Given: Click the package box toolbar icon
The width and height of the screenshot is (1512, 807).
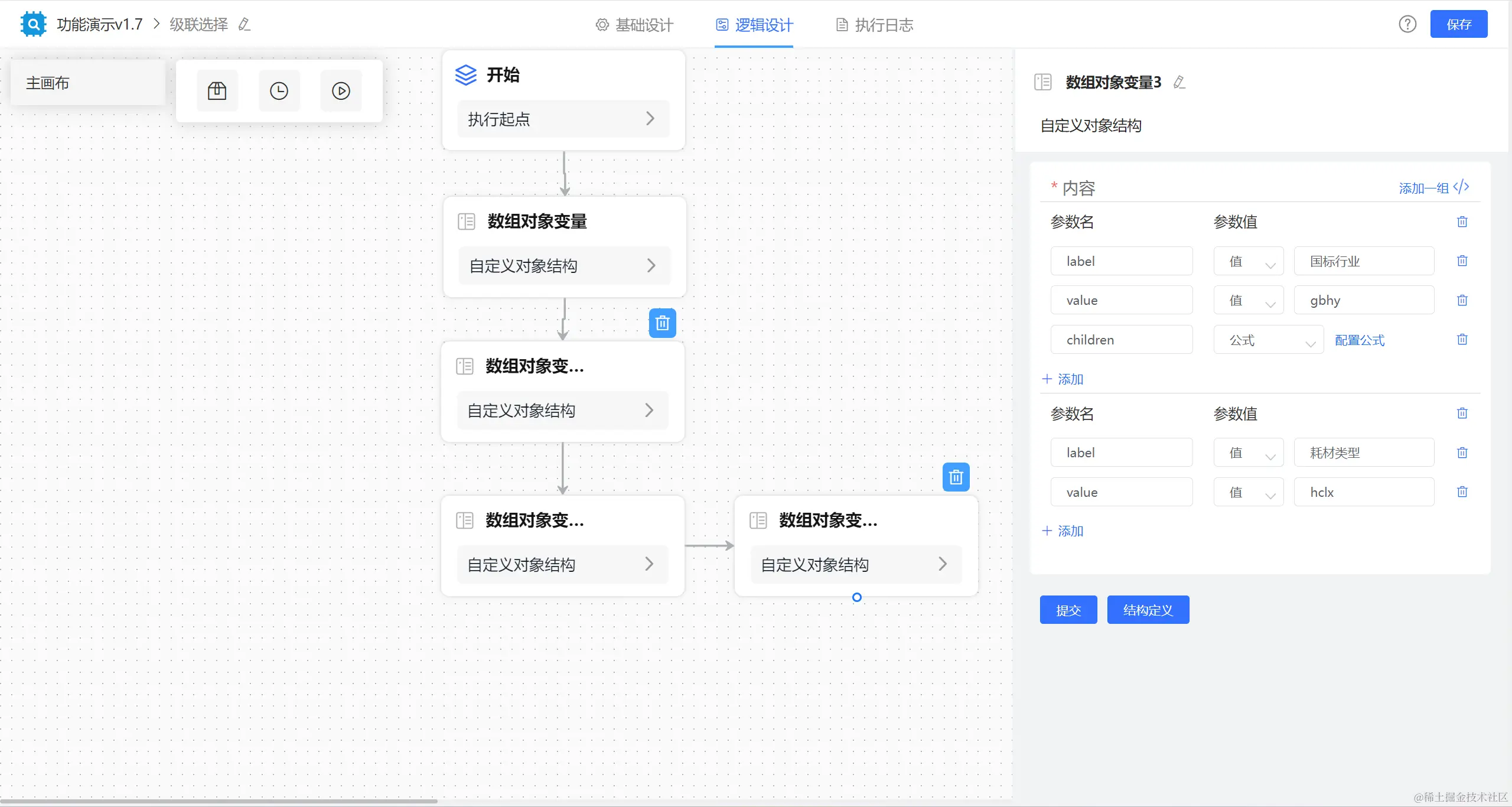Looking at the screenshot, I should tap(217, 91).
